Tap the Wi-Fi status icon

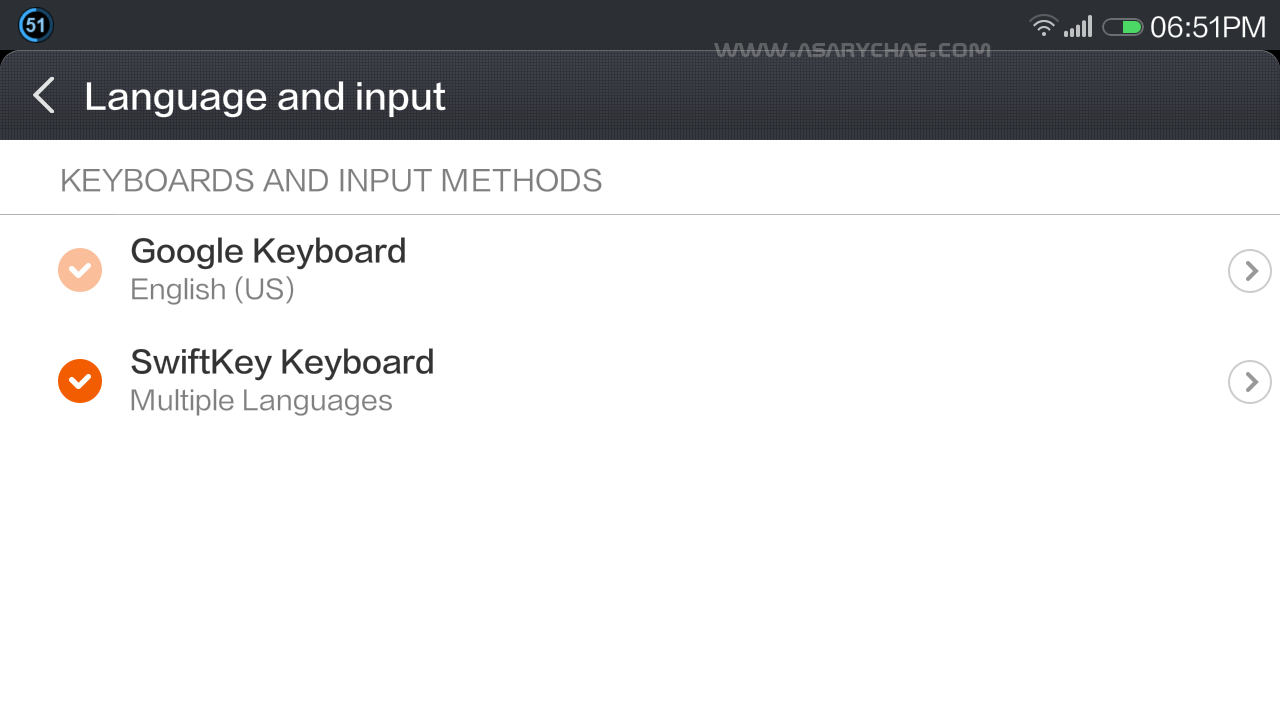point(1043,27)
